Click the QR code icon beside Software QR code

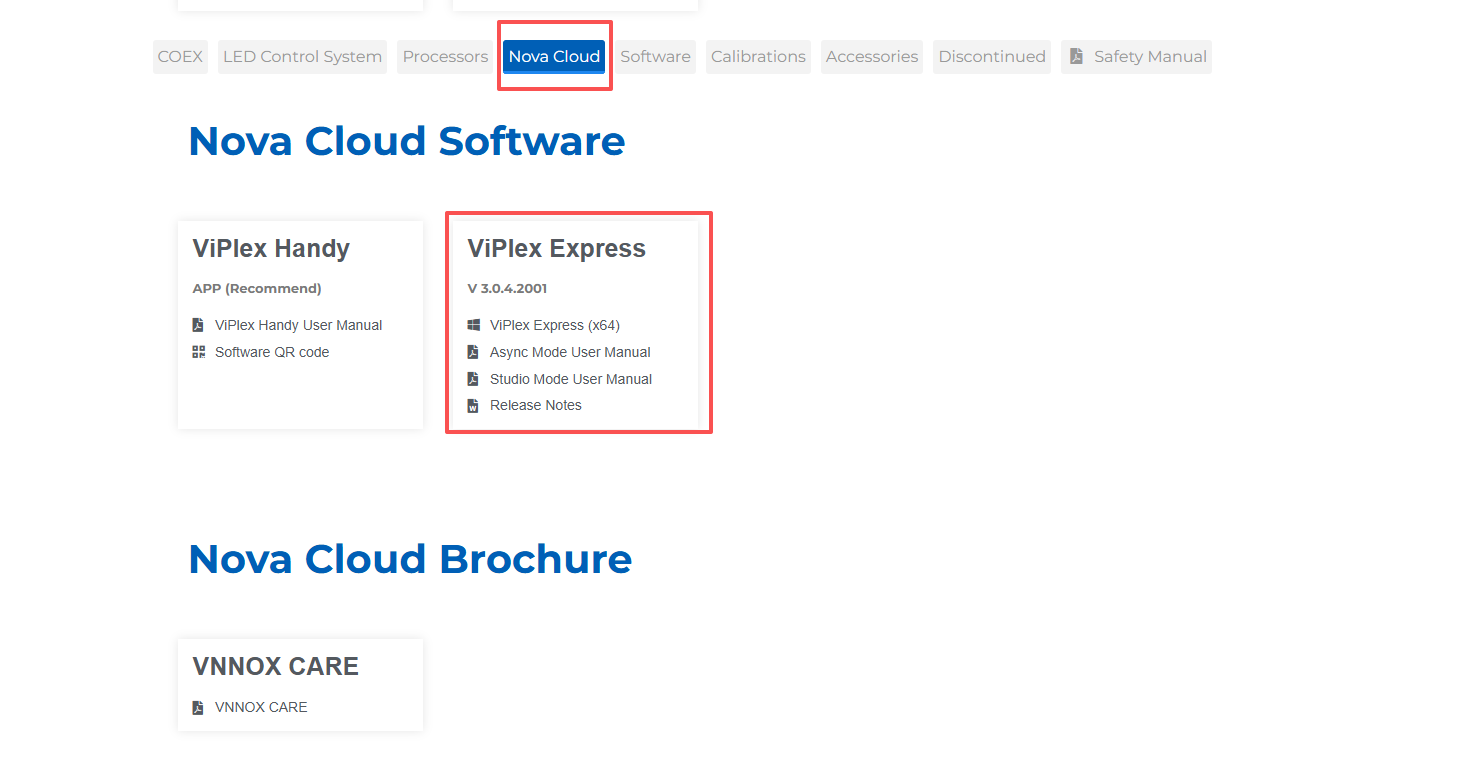(x=198, y=352)
